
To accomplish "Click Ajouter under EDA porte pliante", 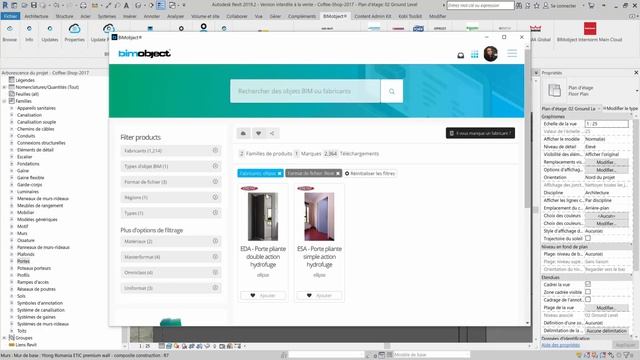I will 263,295.
